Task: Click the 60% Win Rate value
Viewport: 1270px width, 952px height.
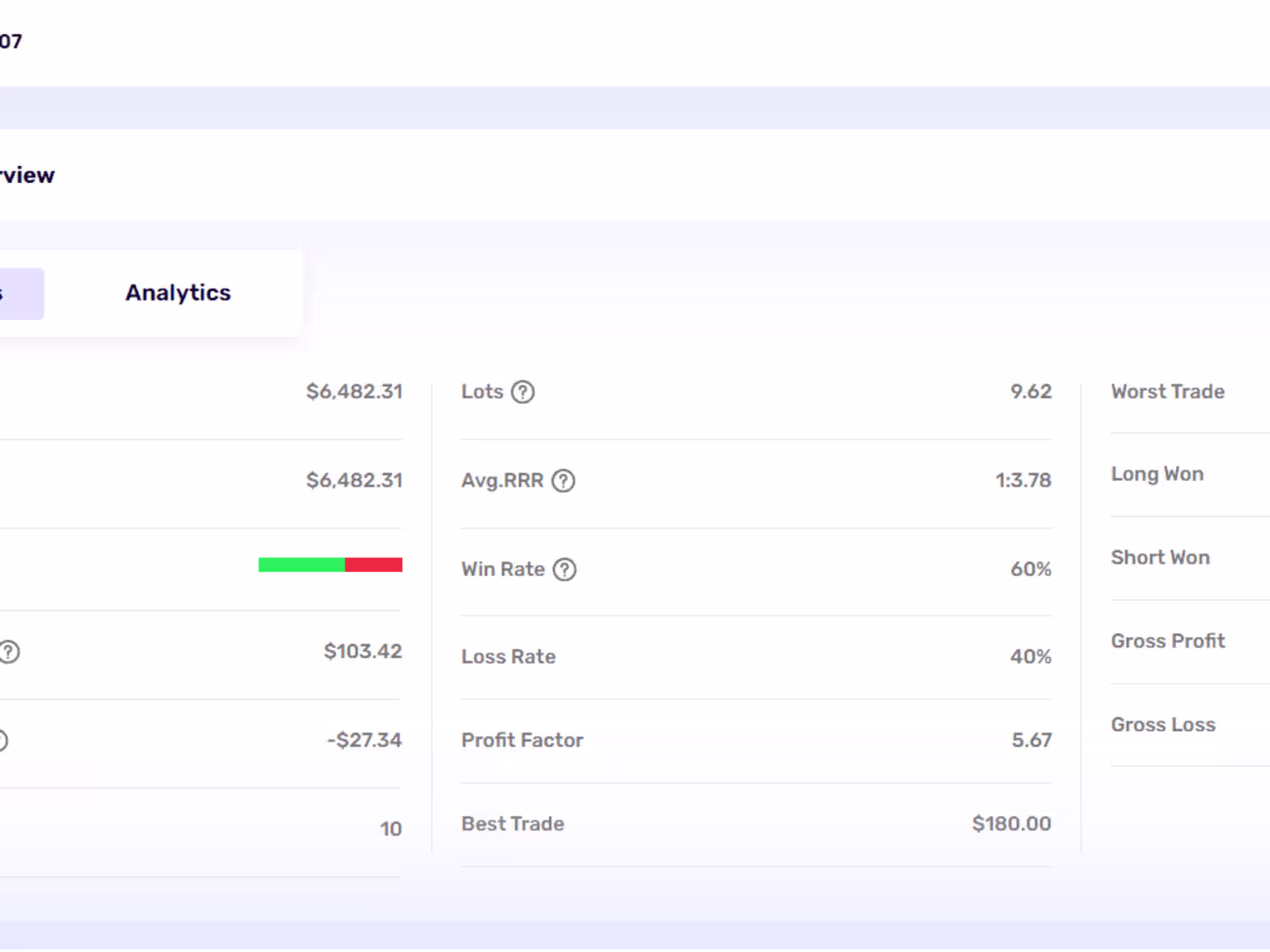Action: coord(1030,570)
